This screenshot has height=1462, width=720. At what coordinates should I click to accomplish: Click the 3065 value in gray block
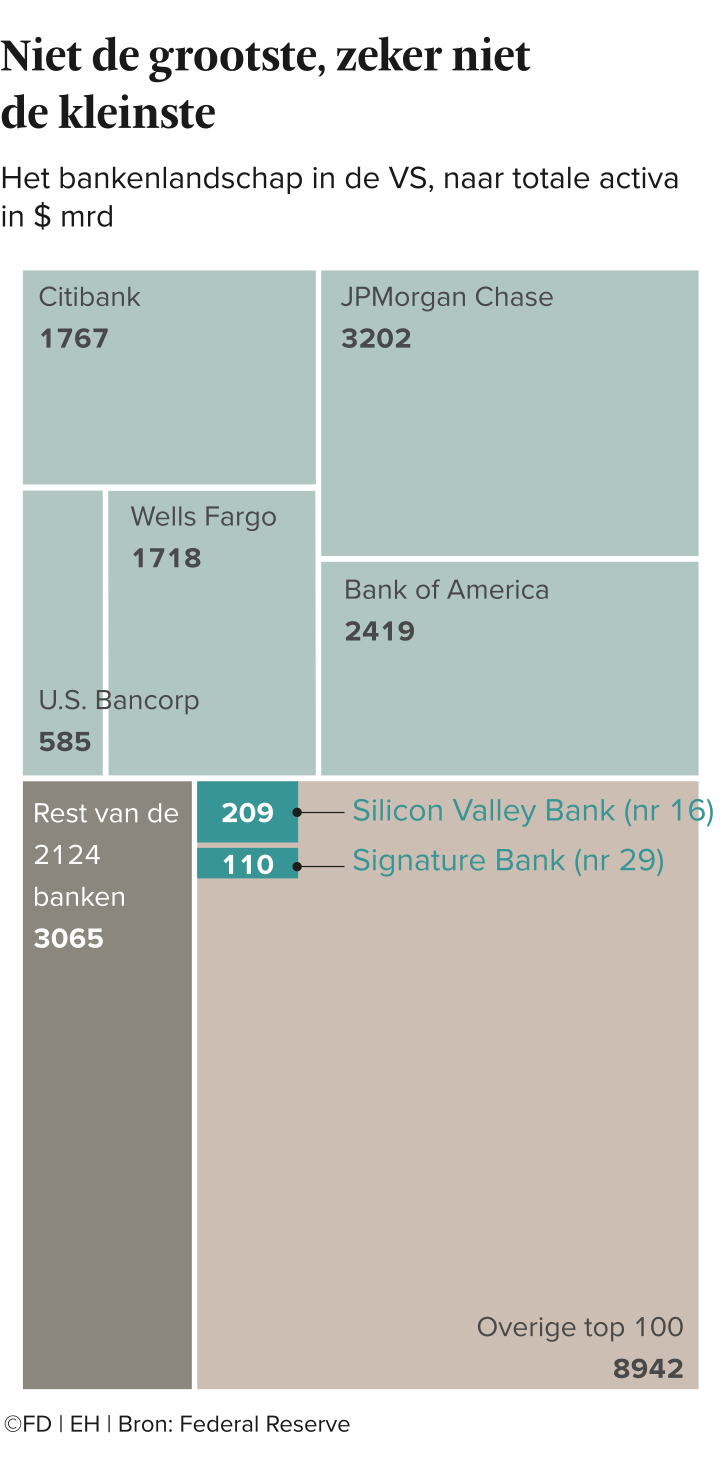(x=69, y=938)
